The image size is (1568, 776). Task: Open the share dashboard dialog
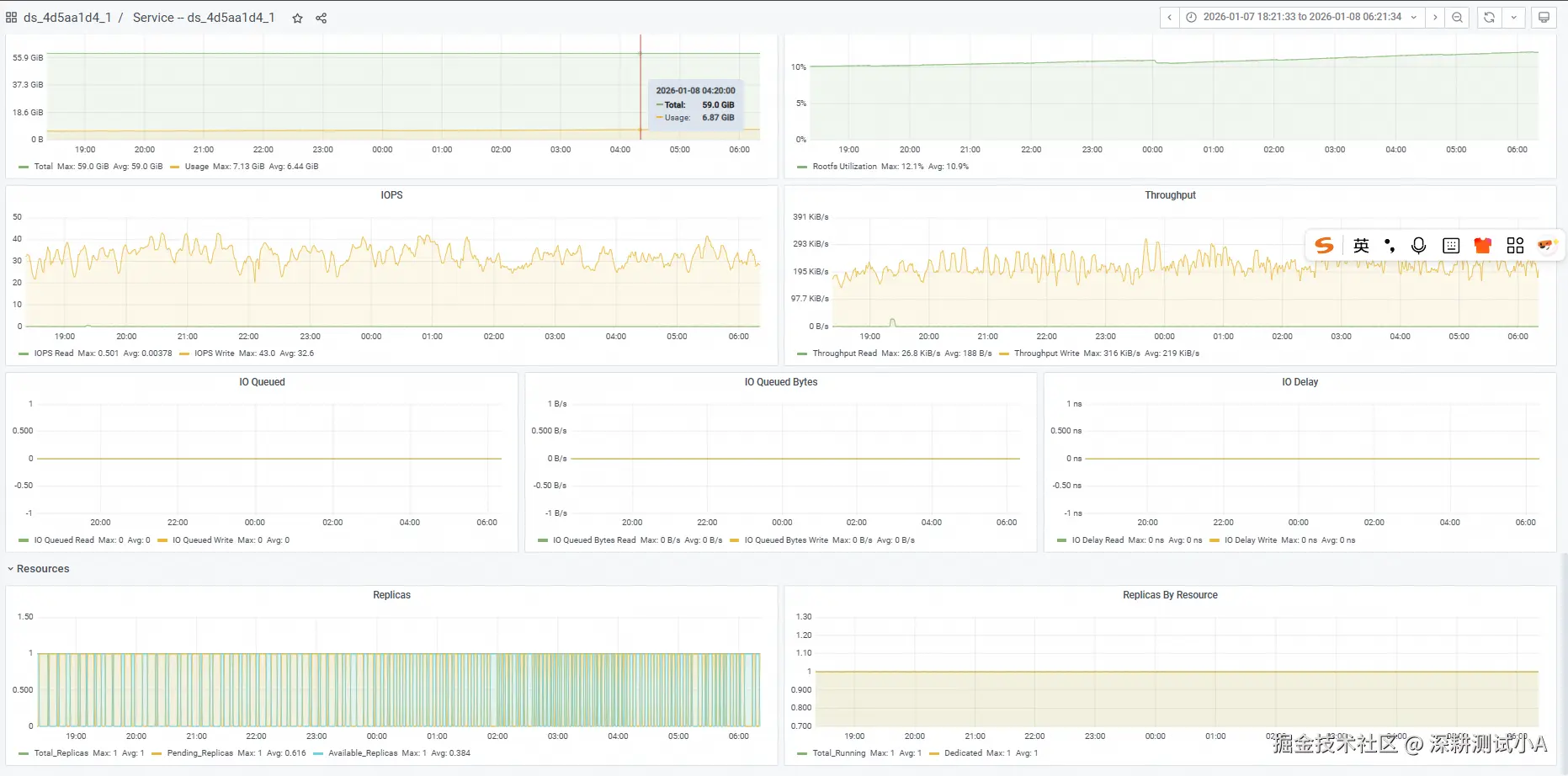[x=321, y=18]
